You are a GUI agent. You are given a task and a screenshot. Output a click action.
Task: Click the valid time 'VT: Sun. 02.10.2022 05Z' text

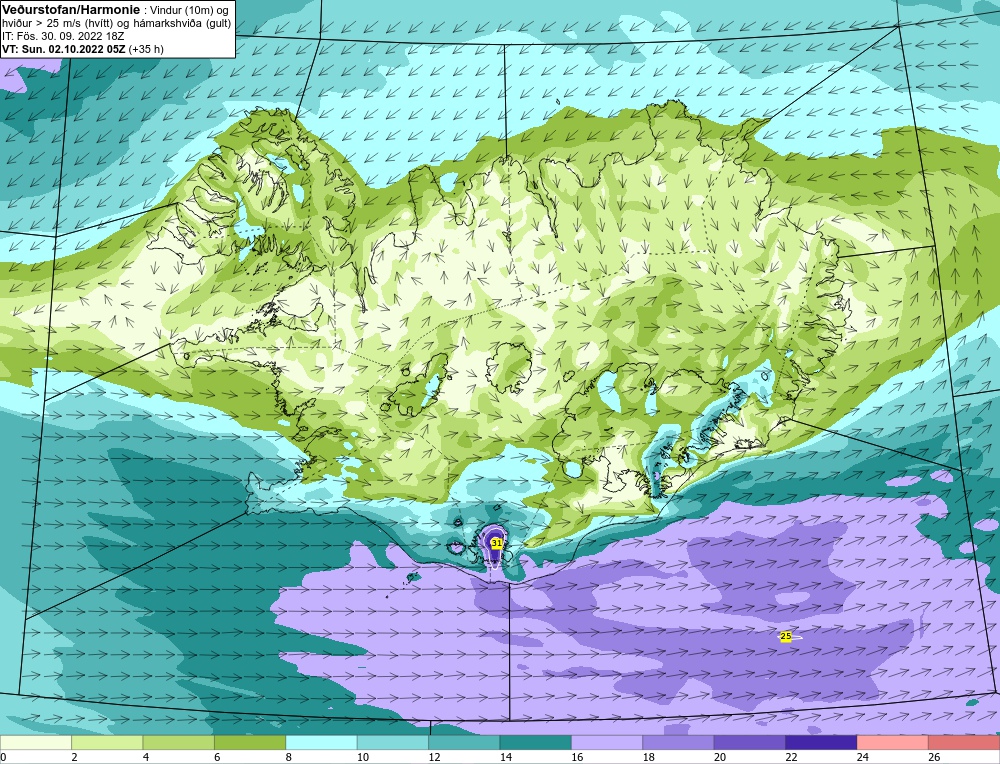pyautogui.click(x=65, y=49)
